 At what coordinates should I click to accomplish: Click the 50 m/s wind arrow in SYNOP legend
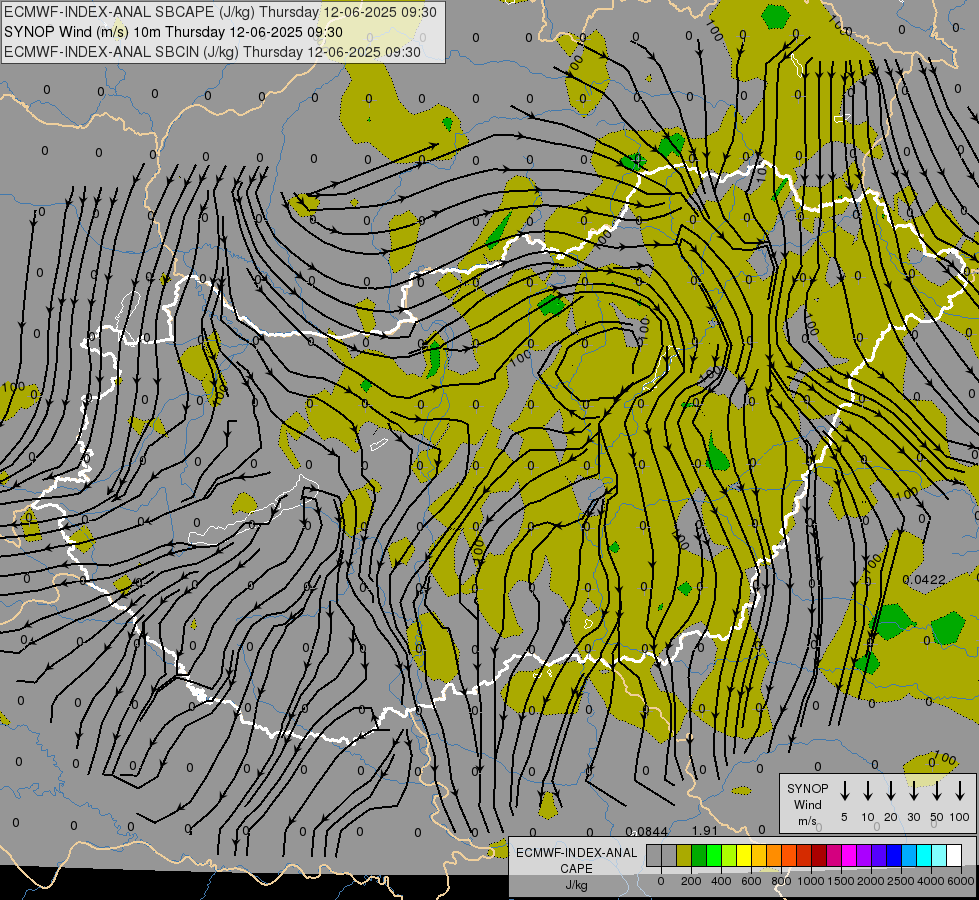(937, 790)
